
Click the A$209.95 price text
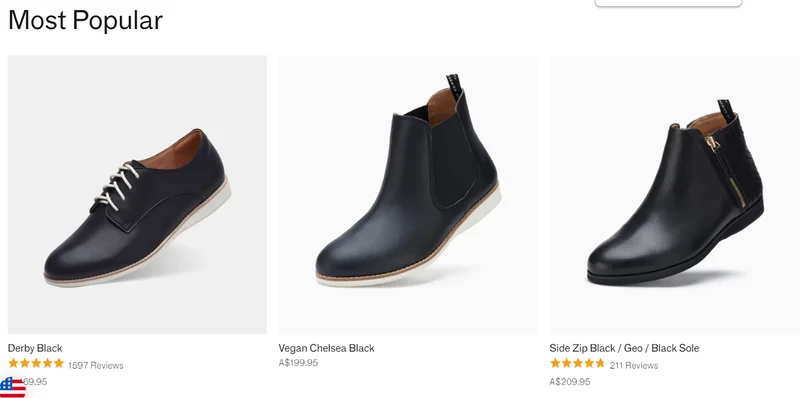pyautogui.click(x=570, y=382)
